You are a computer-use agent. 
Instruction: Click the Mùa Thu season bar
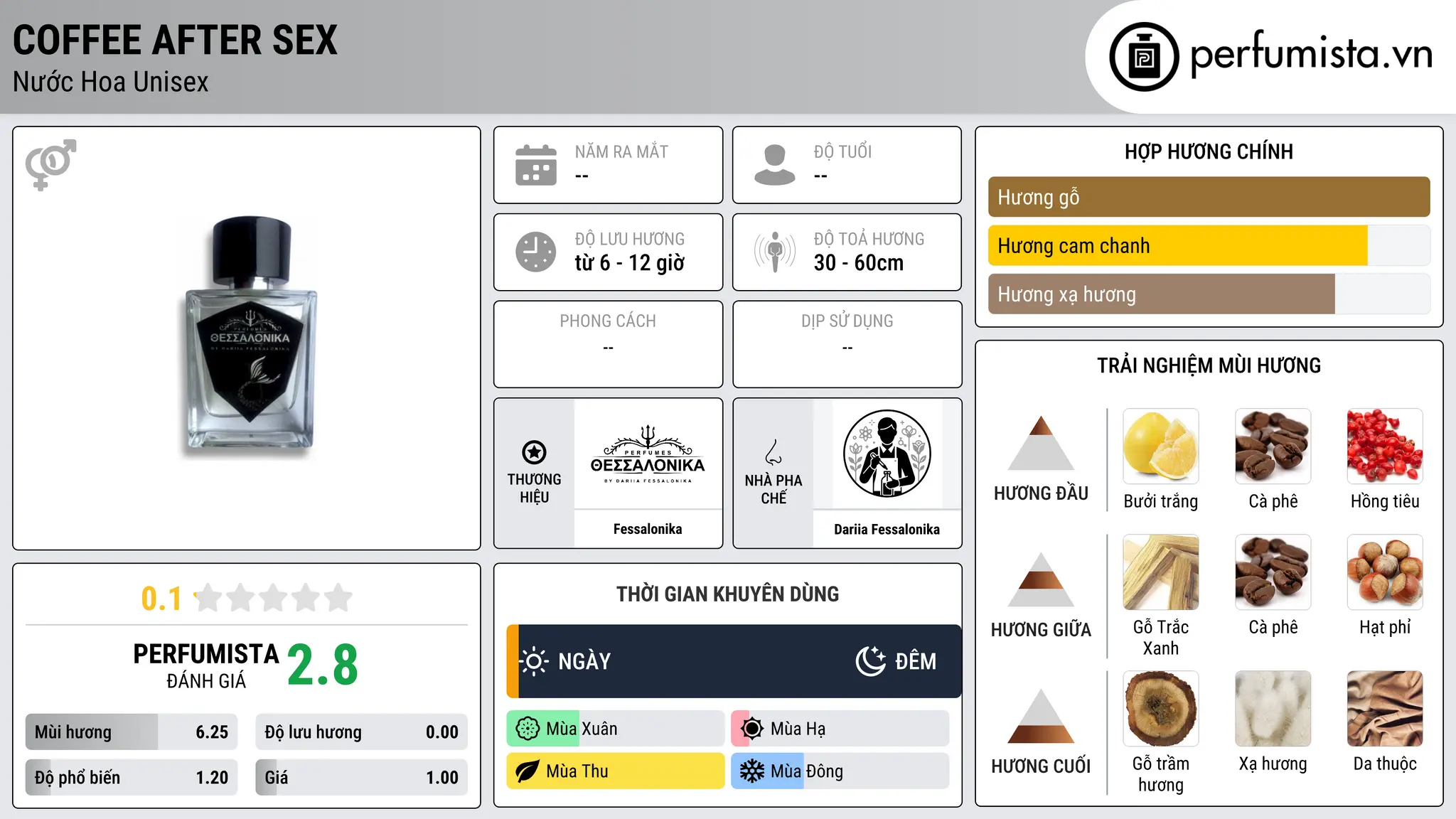click(616, 771)
